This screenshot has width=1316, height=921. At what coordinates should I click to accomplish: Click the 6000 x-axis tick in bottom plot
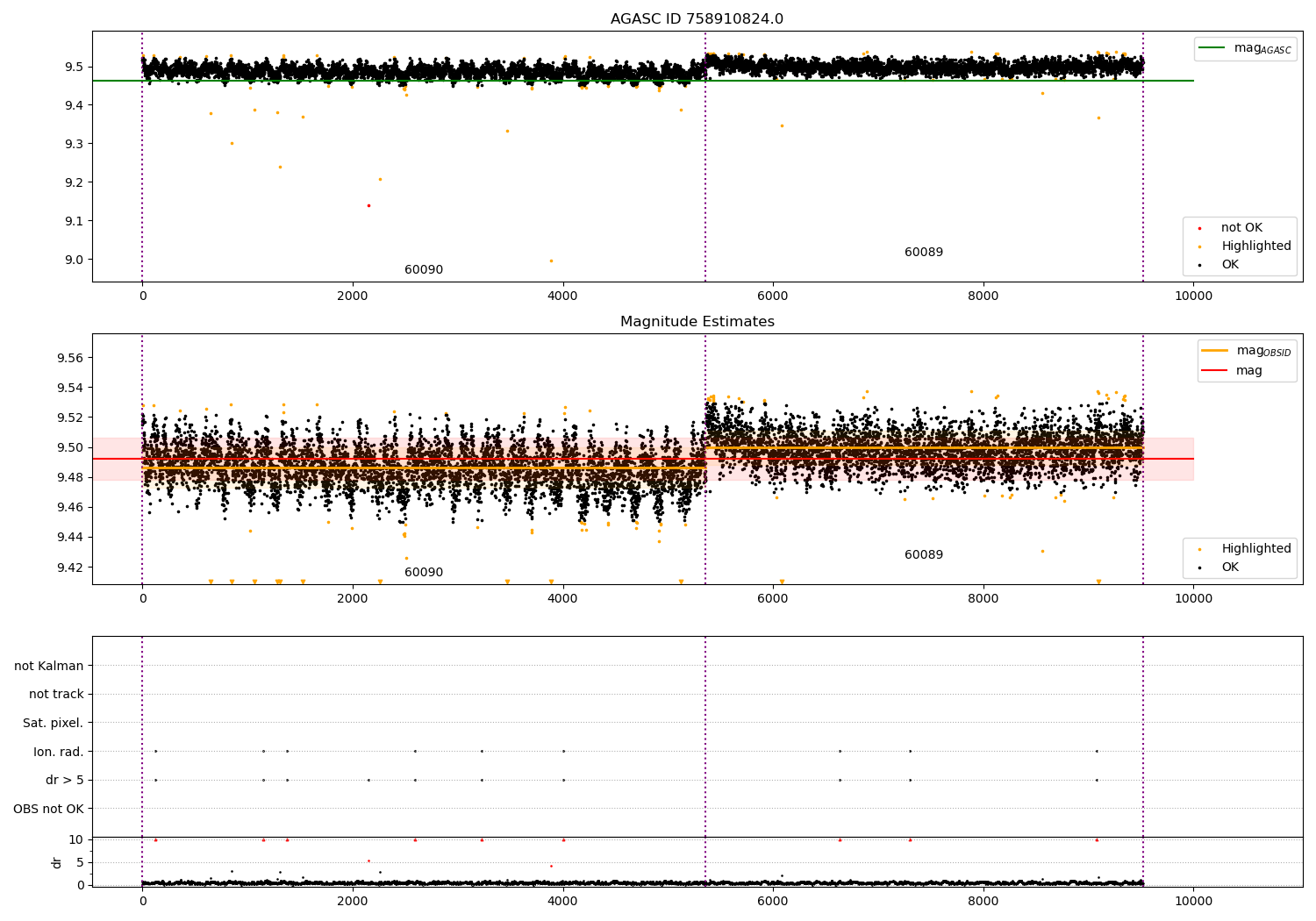tap(773, 902)
